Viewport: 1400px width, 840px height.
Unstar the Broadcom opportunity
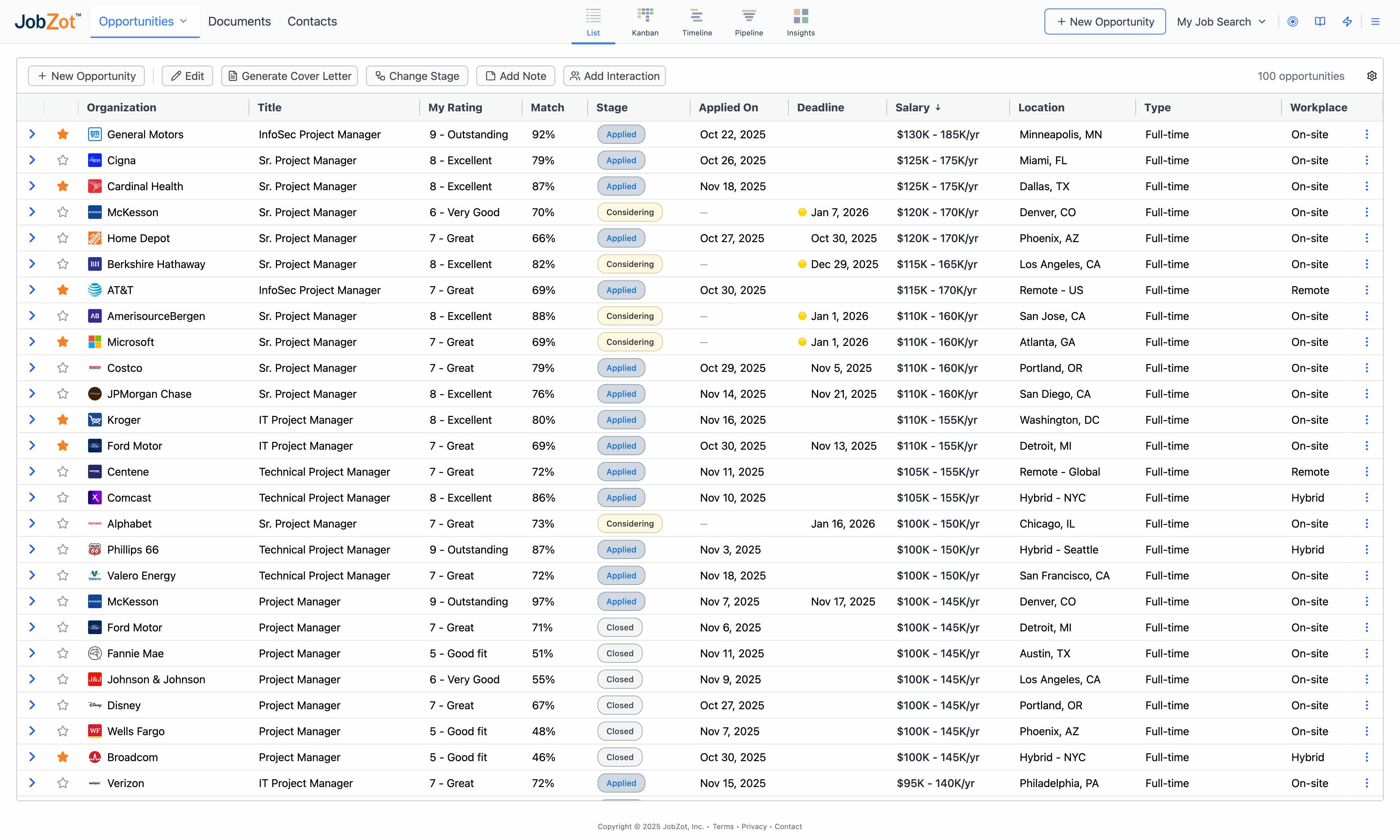[63, 757]
